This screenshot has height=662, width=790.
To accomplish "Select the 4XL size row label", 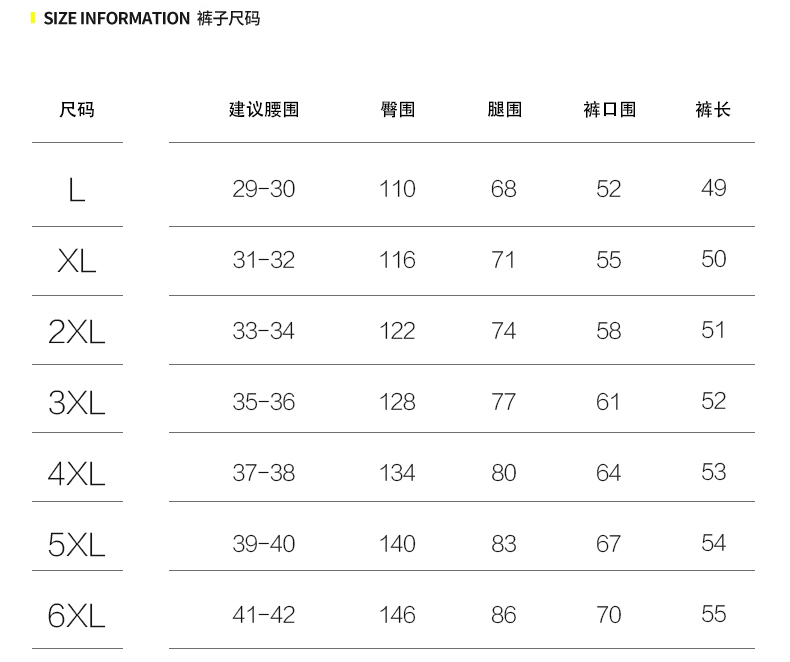I will pos(77,473).
